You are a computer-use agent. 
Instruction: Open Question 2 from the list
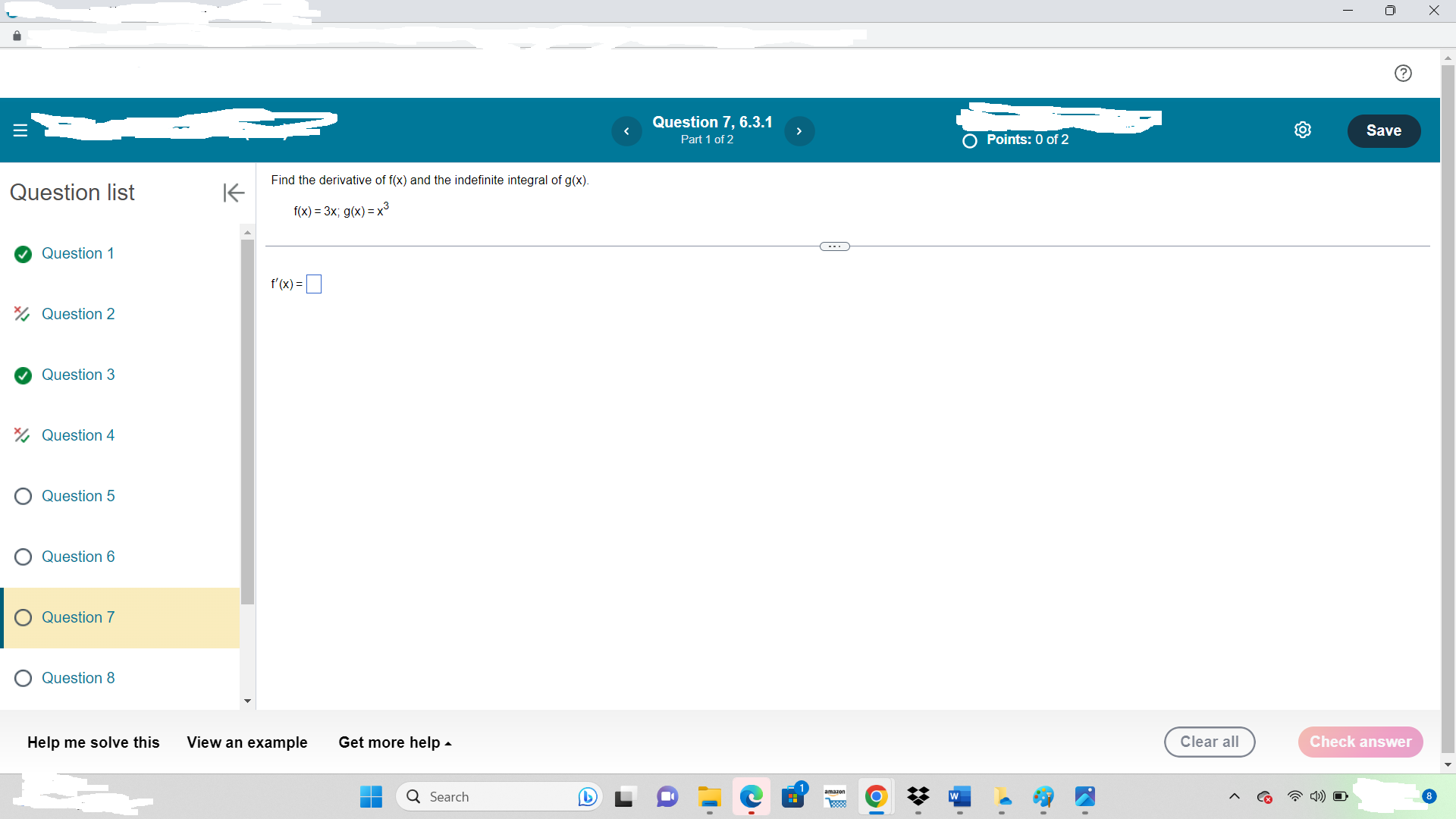coord(78,314)
